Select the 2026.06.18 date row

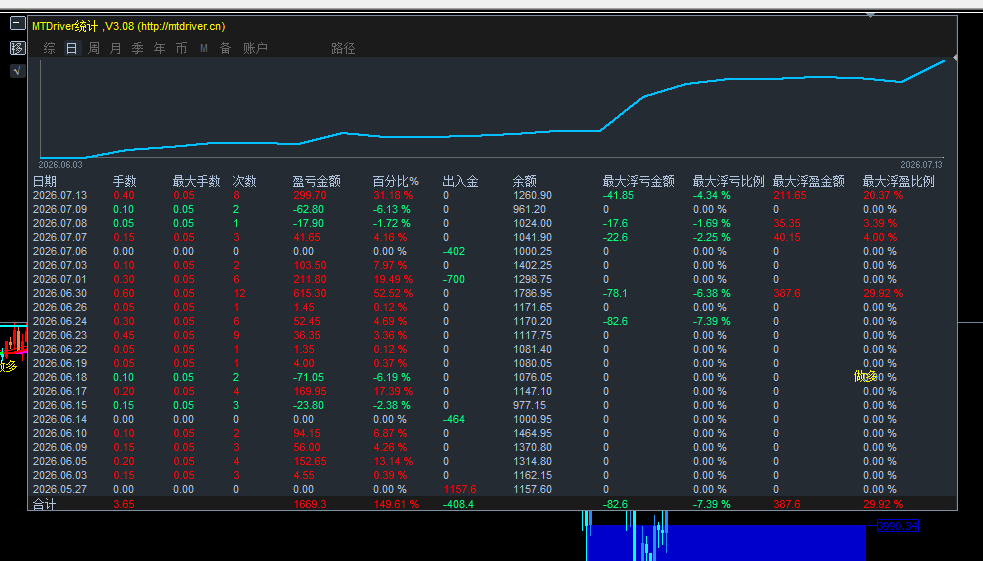click(60, 377)
